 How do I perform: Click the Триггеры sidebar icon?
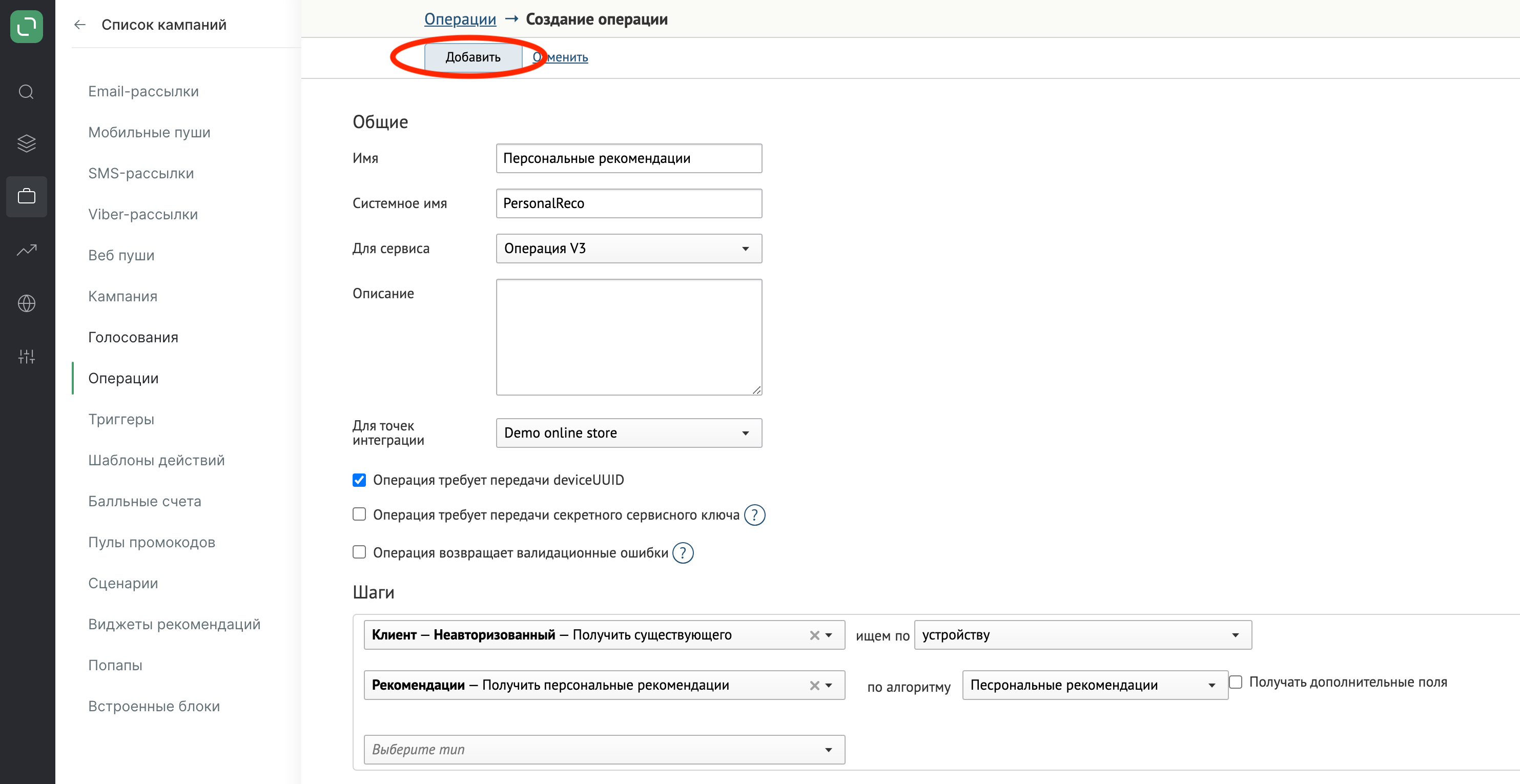[x=121, y=419]
